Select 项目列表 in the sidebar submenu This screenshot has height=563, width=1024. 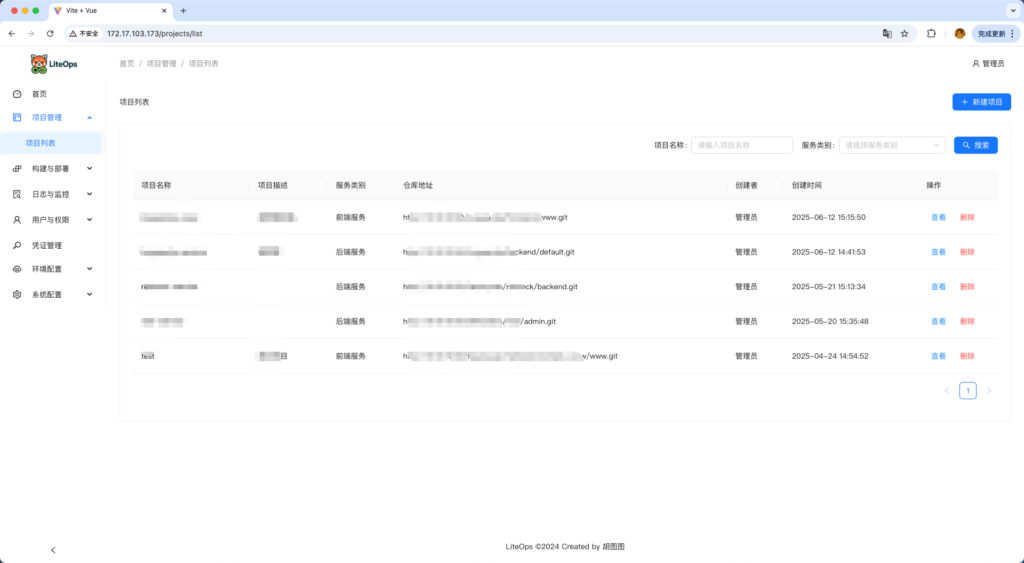41,143
